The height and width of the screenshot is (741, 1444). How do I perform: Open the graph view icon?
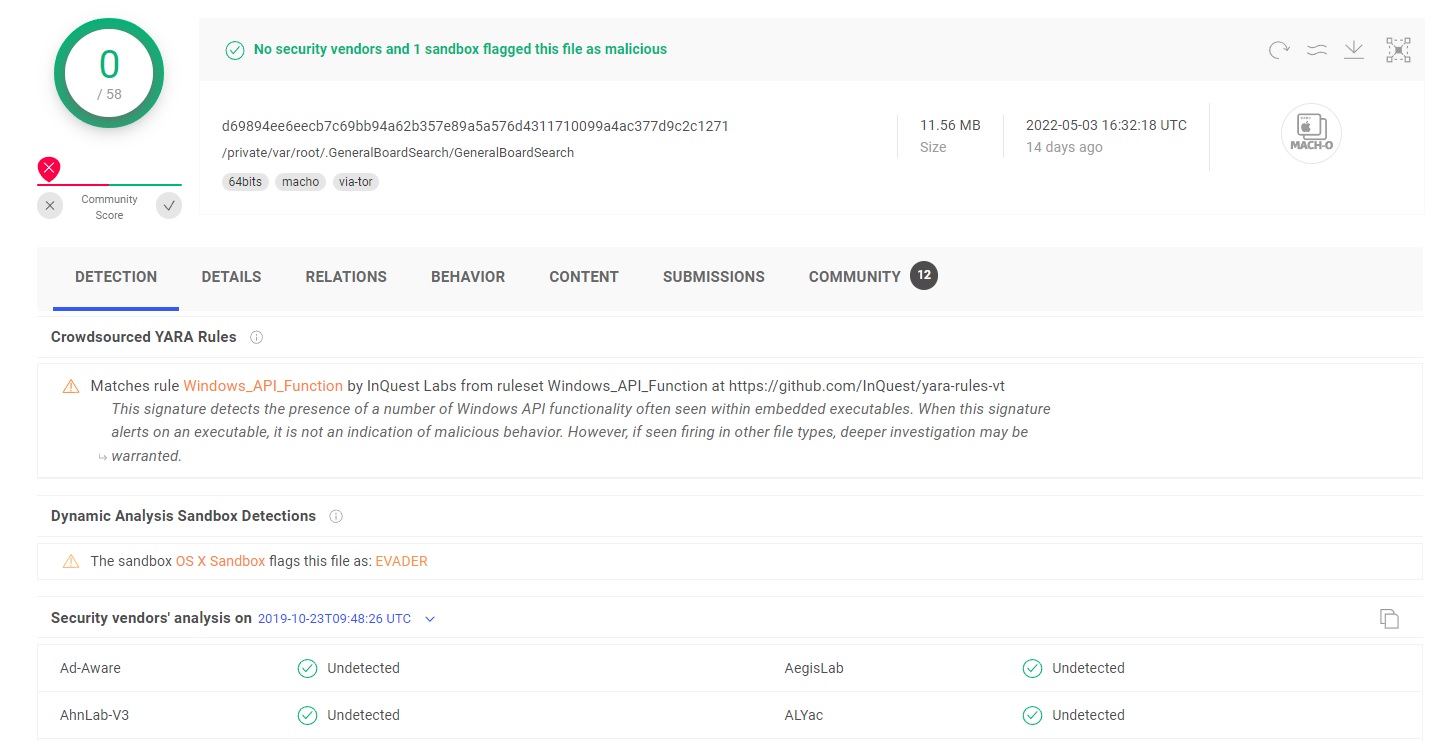pyautogui.click(x=1398, y=50)
